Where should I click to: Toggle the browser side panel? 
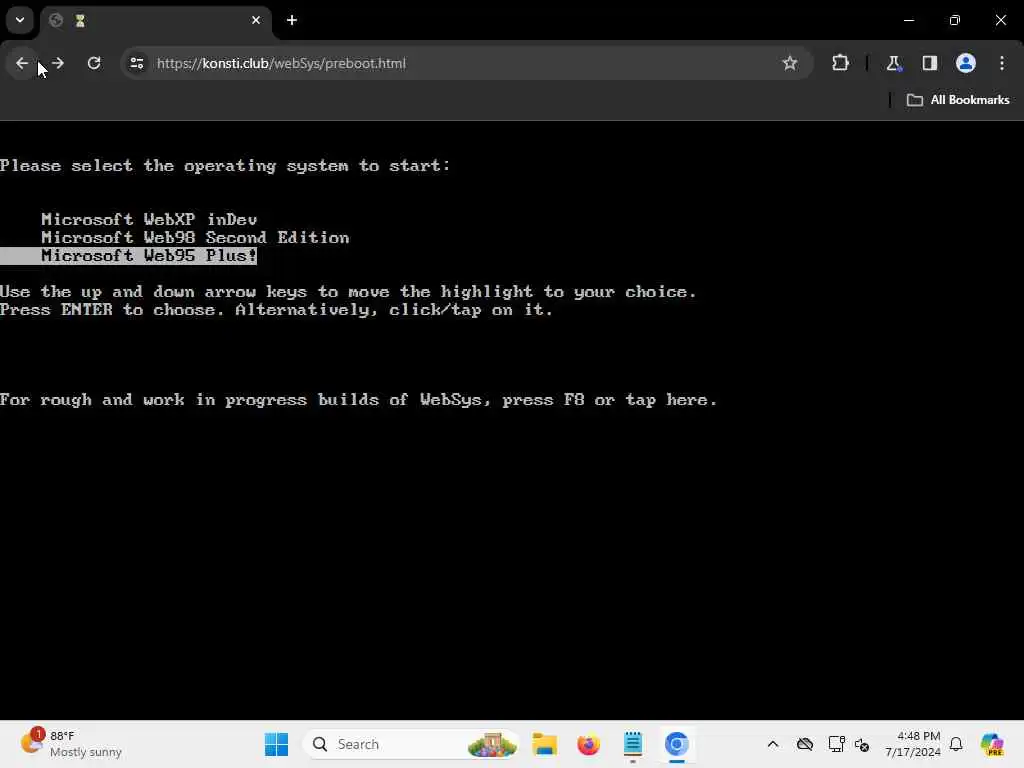point(930,63)
